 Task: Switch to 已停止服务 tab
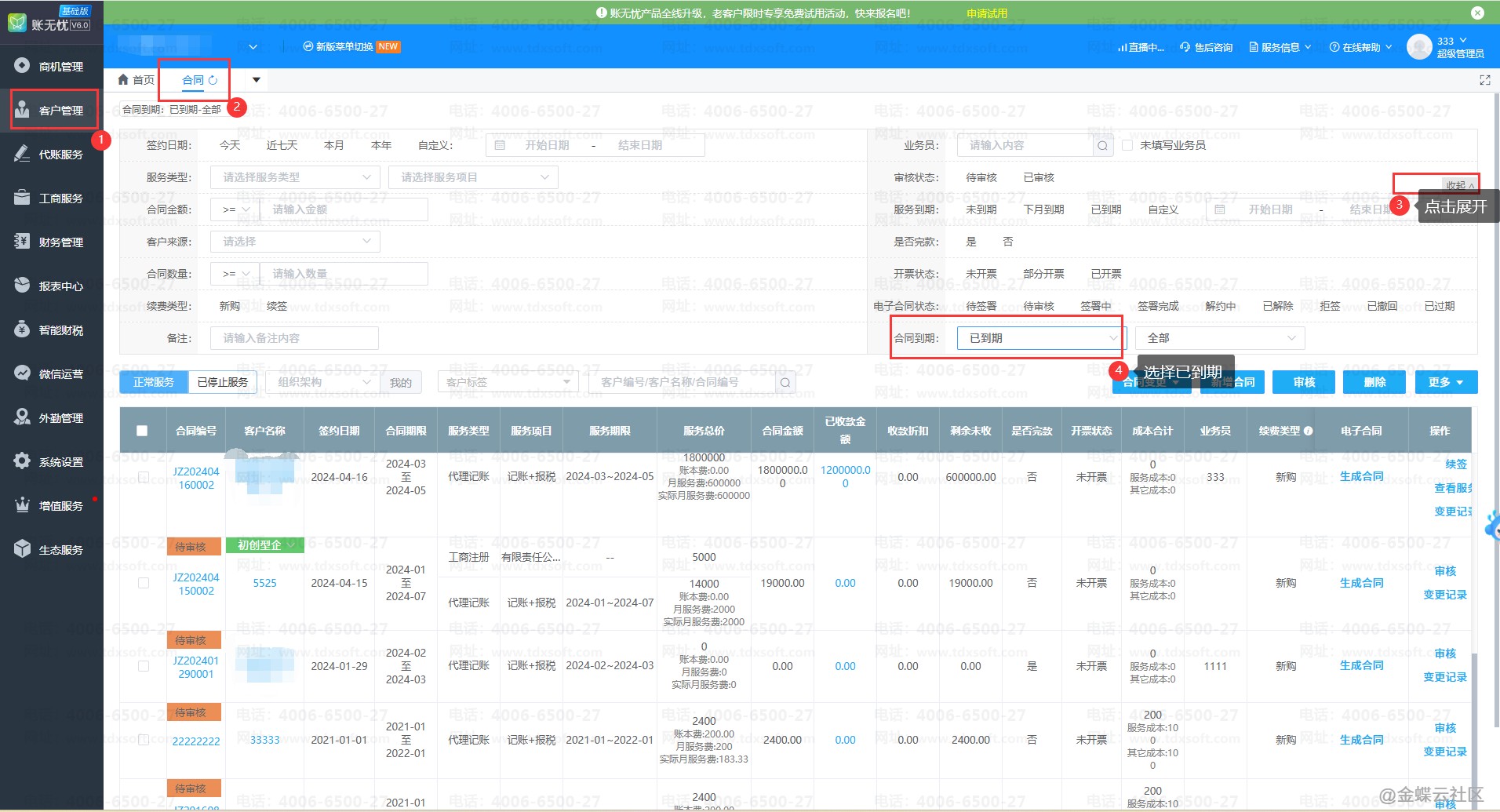[x=222, y=382]
